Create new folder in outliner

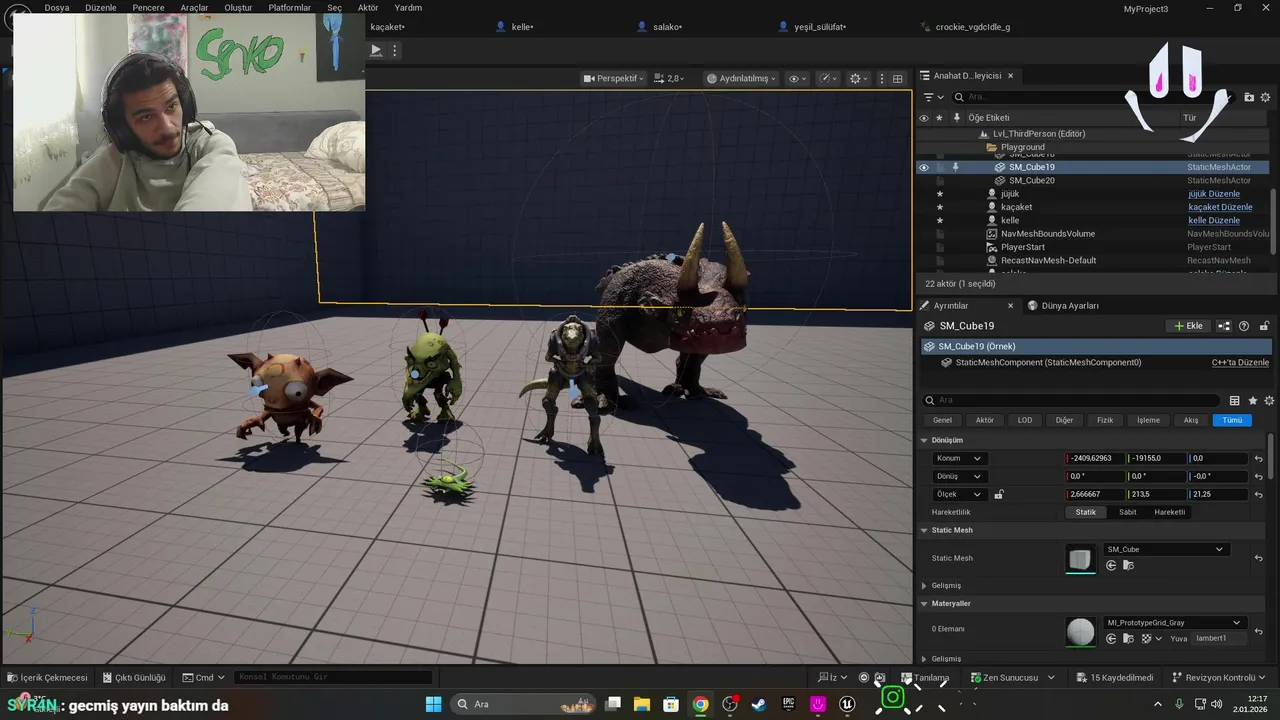tap(1249, 97)
